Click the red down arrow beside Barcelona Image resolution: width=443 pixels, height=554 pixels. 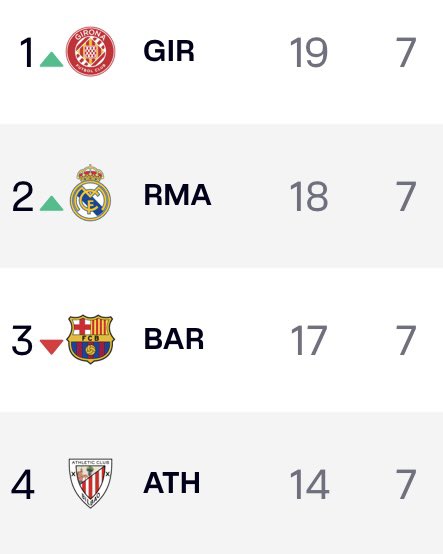pyautogui.click(x=52, y=347)
